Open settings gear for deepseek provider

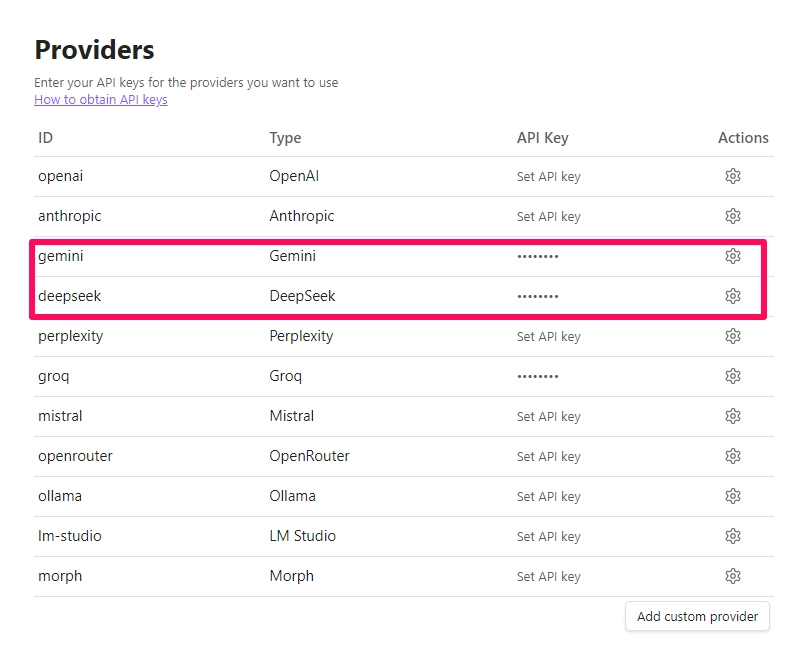pyautogui.click(x=732, y=296)
